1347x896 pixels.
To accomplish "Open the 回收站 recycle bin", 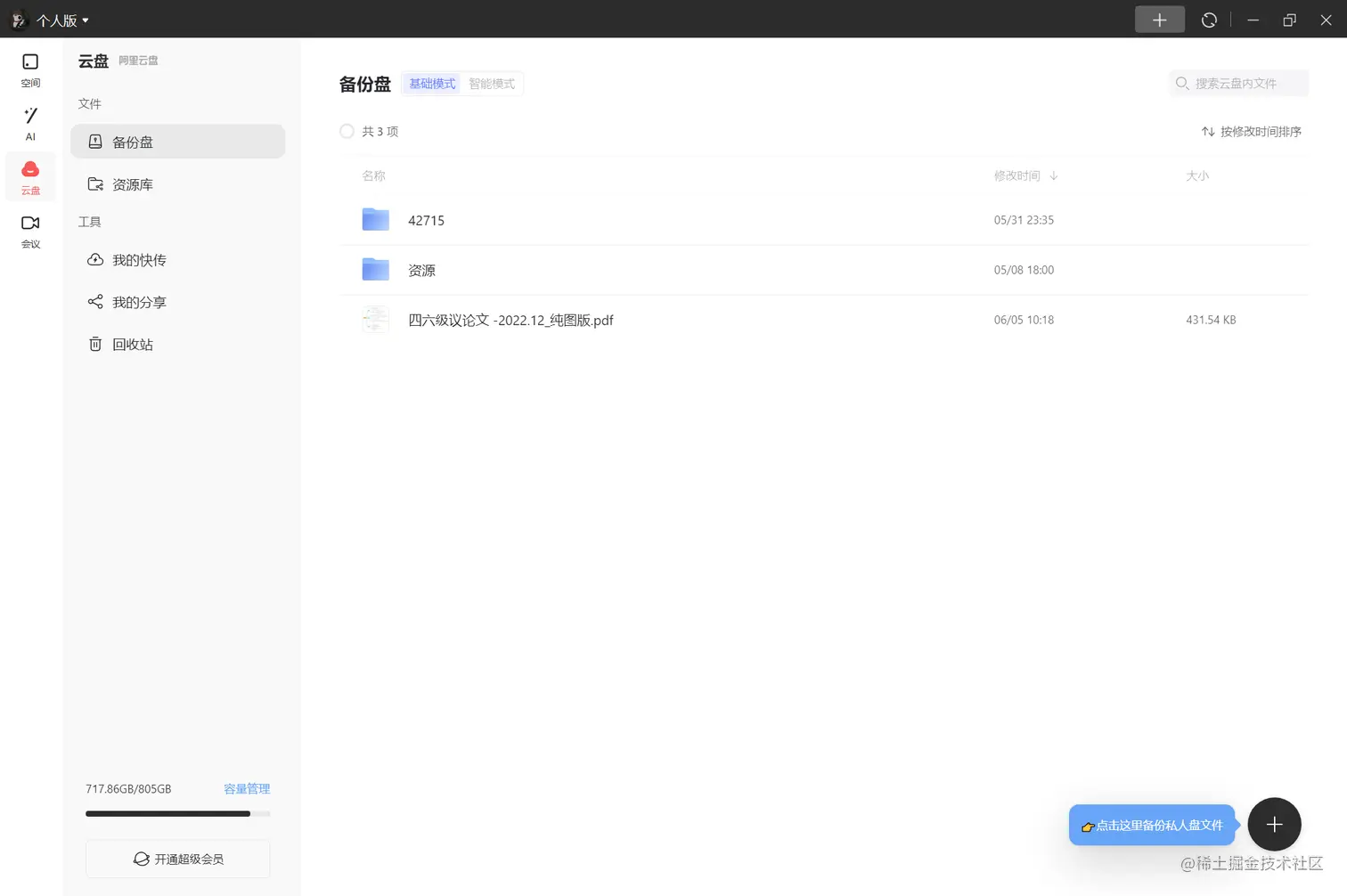I will pos(178,344).
